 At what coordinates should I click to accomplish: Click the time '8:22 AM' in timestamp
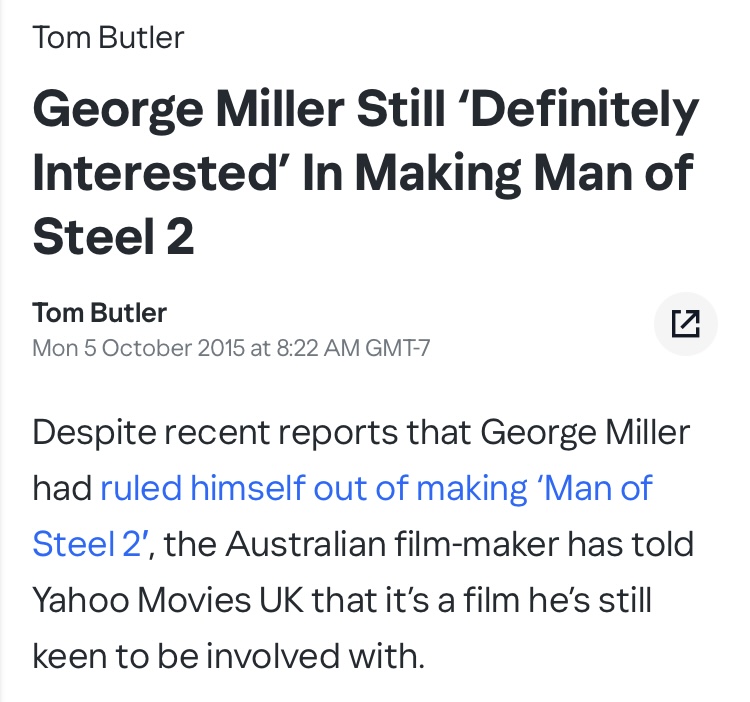pyautogui.click(x=319, y=348)
